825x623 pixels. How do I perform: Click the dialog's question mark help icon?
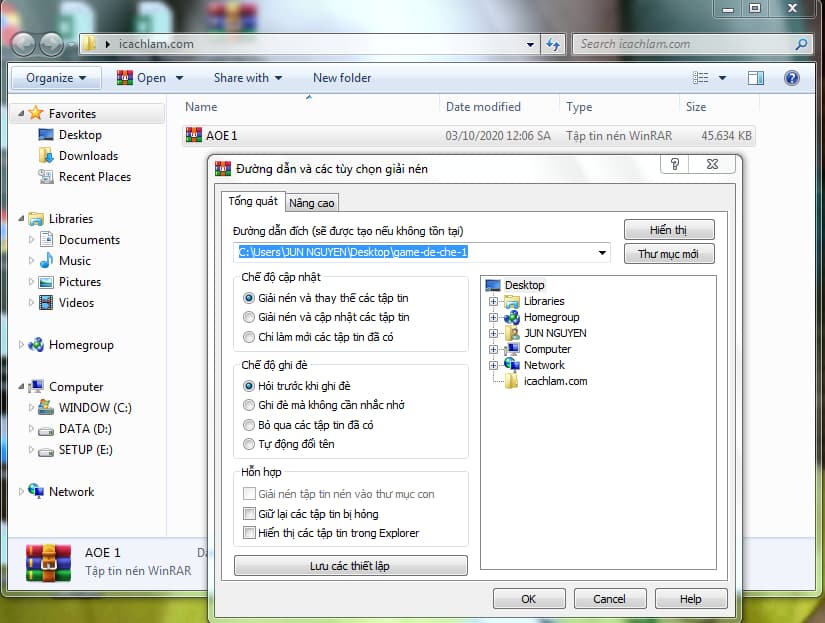coord(675,164)
